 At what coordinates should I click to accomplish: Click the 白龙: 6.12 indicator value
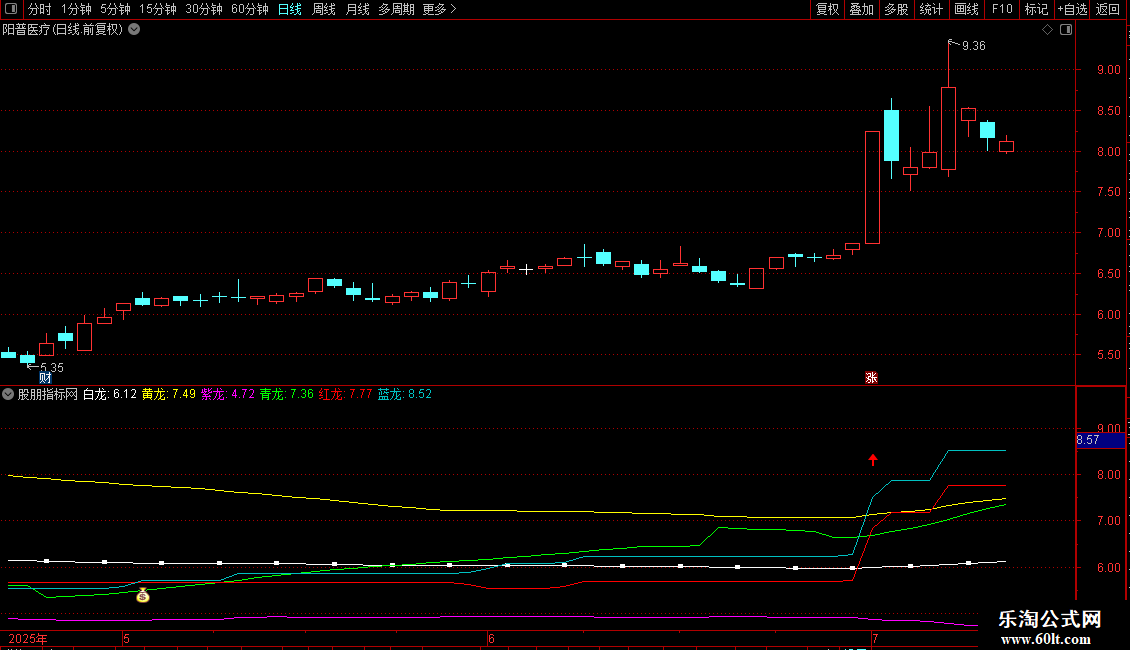pos(110,394)
